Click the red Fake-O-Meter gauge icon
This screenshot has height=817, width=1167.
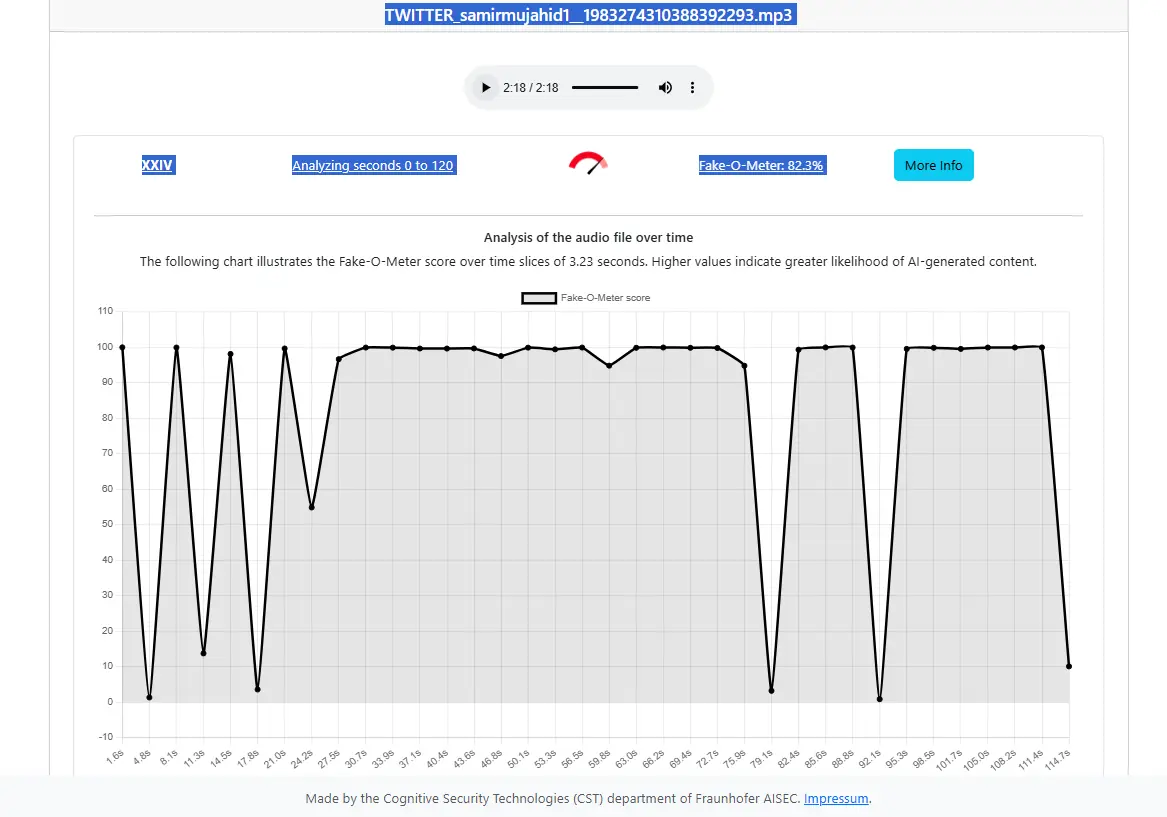tap(588, 163)
